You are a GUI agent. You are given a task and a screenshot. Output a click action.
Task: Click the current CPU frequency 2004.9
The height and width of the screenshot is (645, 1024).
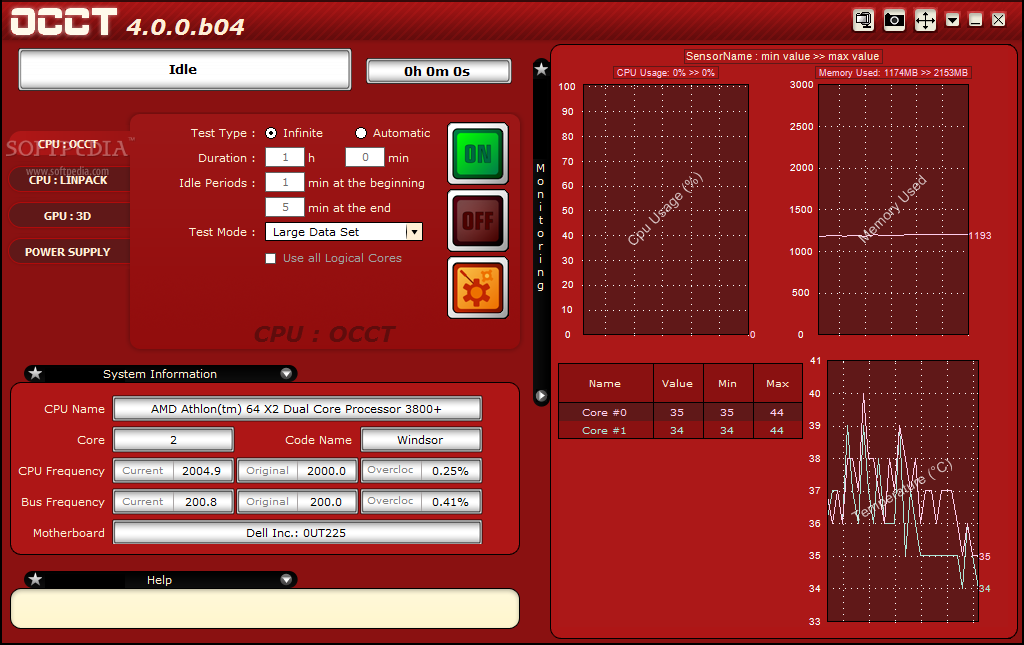tap(202, 471)
